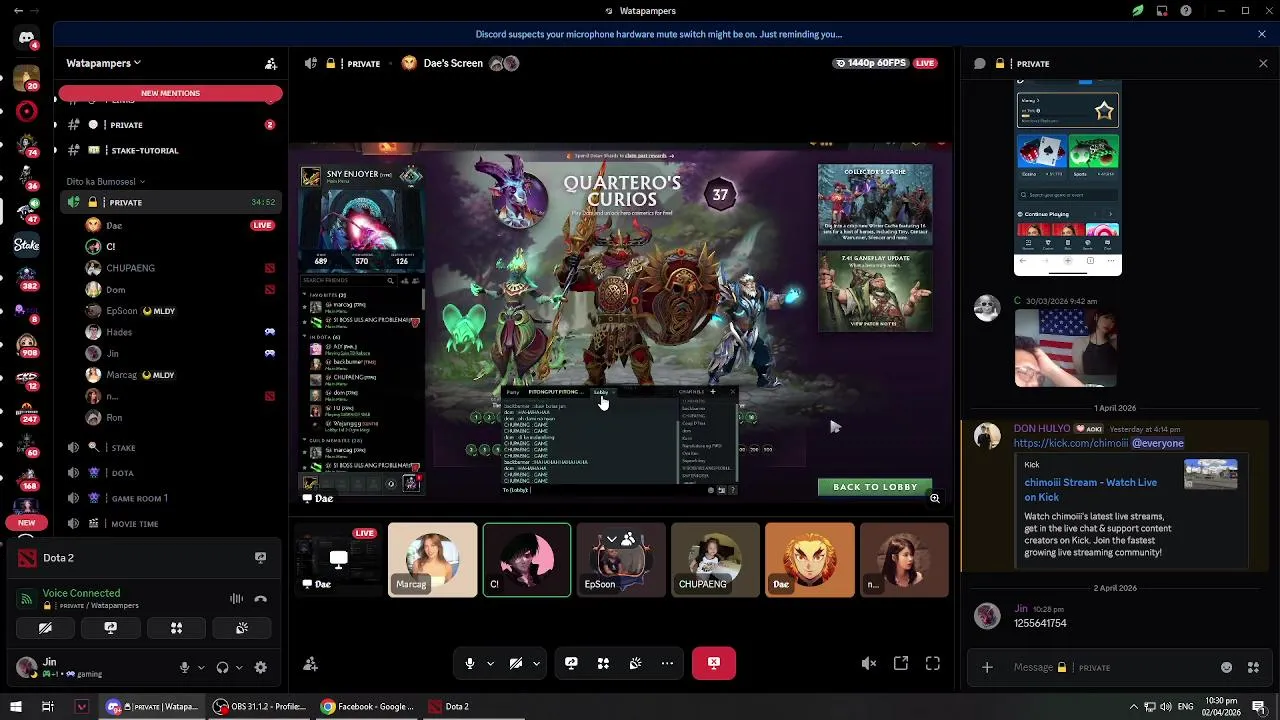Screen dimensions: 1280x720
Task: Open soundboard button in voice panel
Action: [x=242, y=628]
